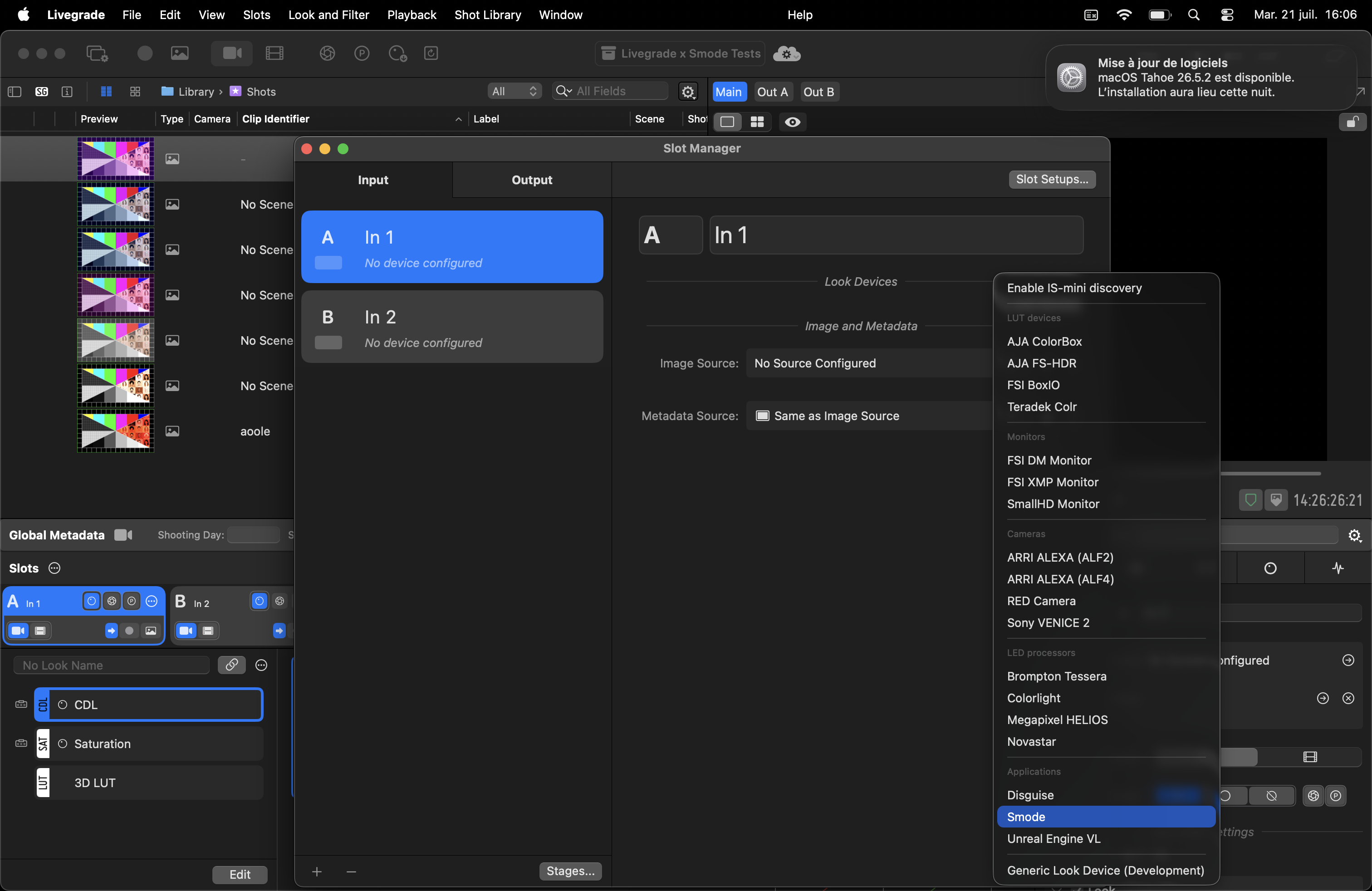Image resolution: width=1372 pixels, height=891 pixels.
Task: Toggle aperture button on slot A
Action: point(111,601)
